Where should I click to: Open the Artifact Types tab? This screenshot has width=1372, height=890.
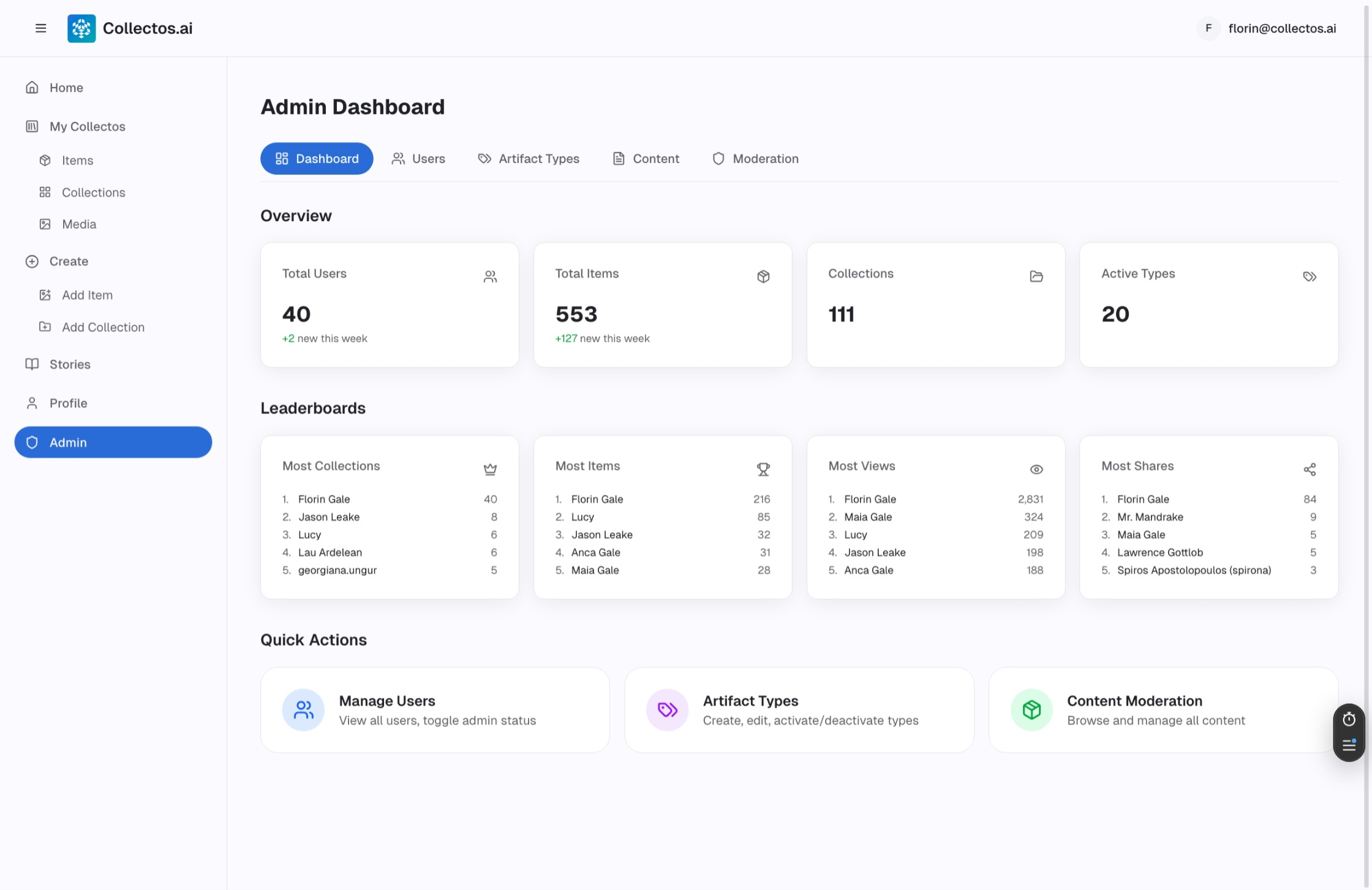[529, 159]
